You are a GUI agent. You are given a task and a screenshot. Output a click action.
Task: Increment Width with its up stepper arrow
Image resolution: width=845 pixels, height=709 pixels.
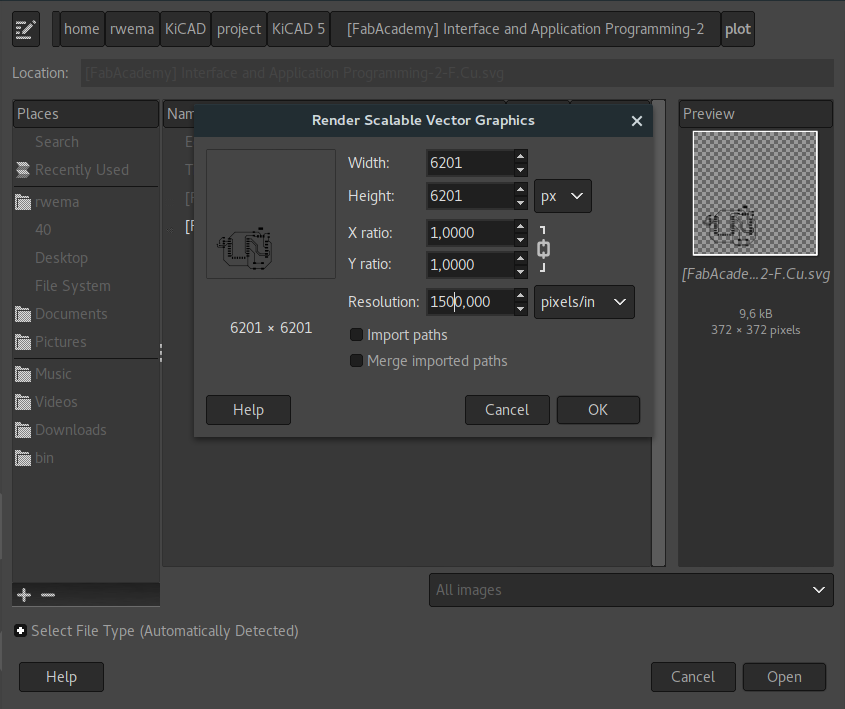[519, 156]
